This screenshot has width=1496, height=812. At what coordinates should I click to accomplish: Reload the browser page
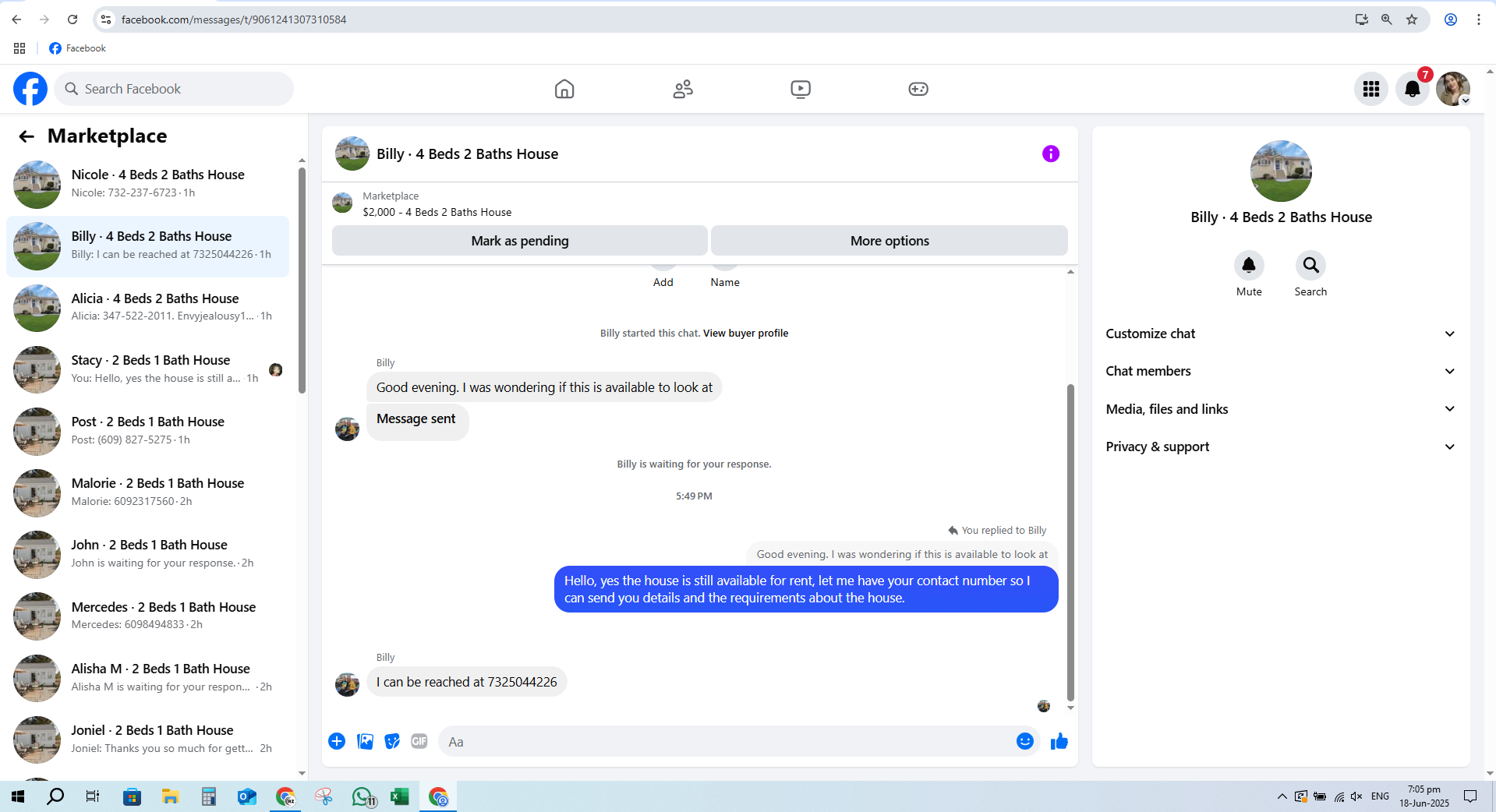73,19
